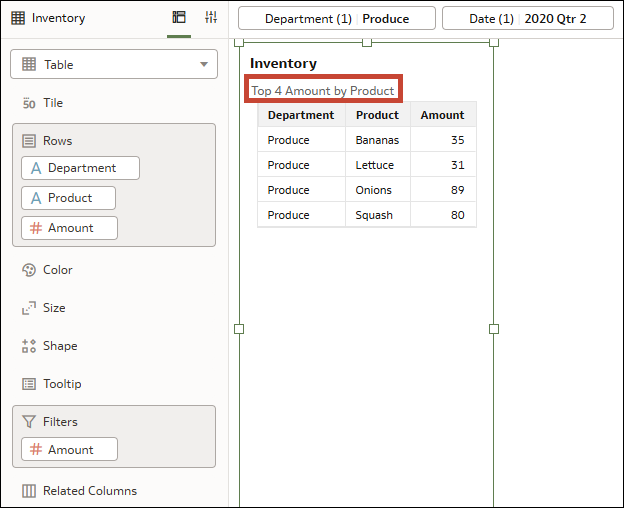
Task: Click the Rows section icon
Action: pos(29,141)
